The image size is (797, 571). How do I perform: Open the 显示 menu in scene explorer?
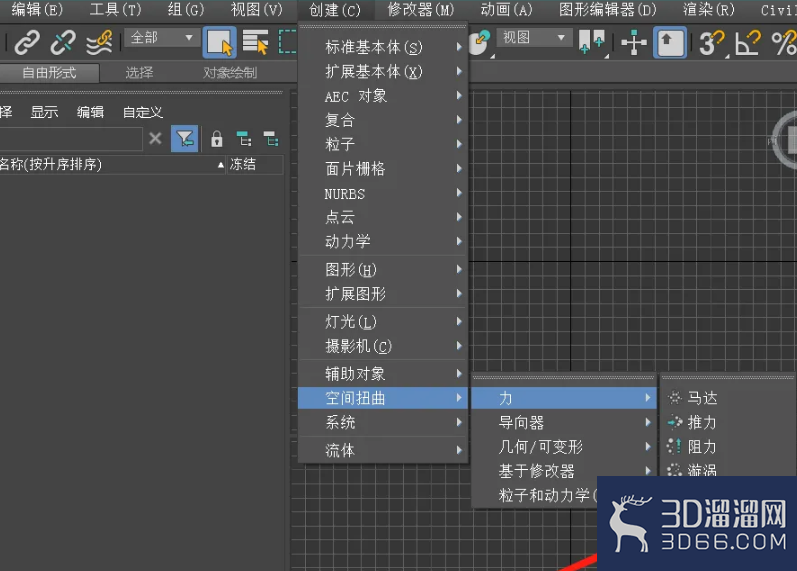point(44,112)
